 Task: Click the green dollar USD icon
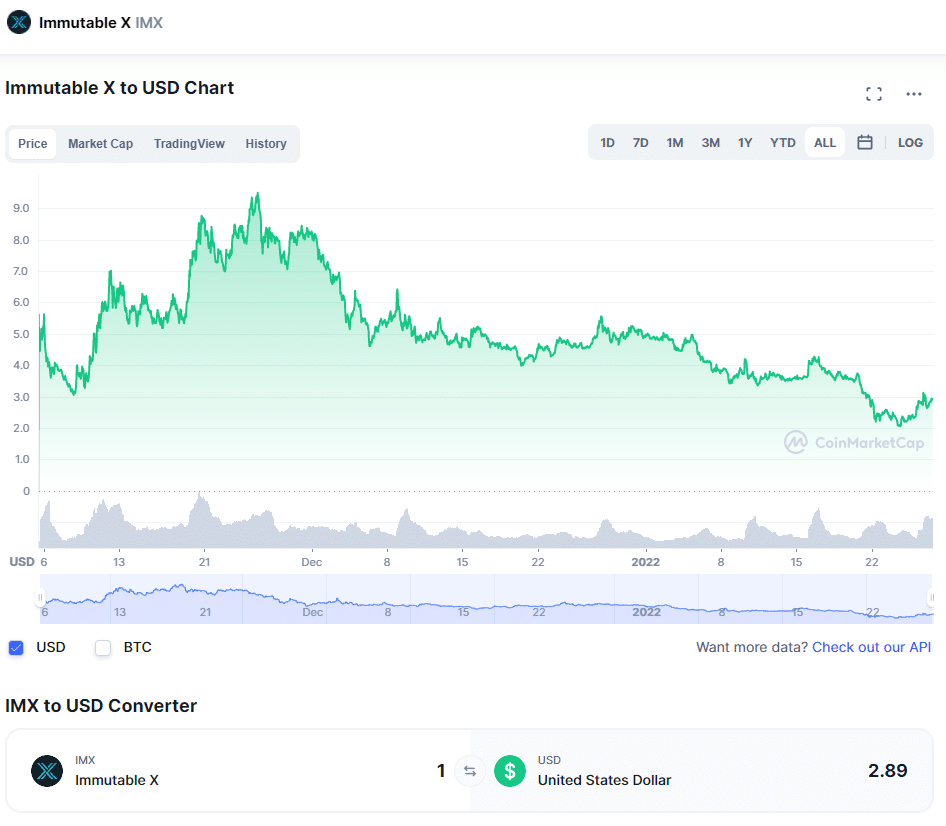pyautogui.click(x=510, y=771)
